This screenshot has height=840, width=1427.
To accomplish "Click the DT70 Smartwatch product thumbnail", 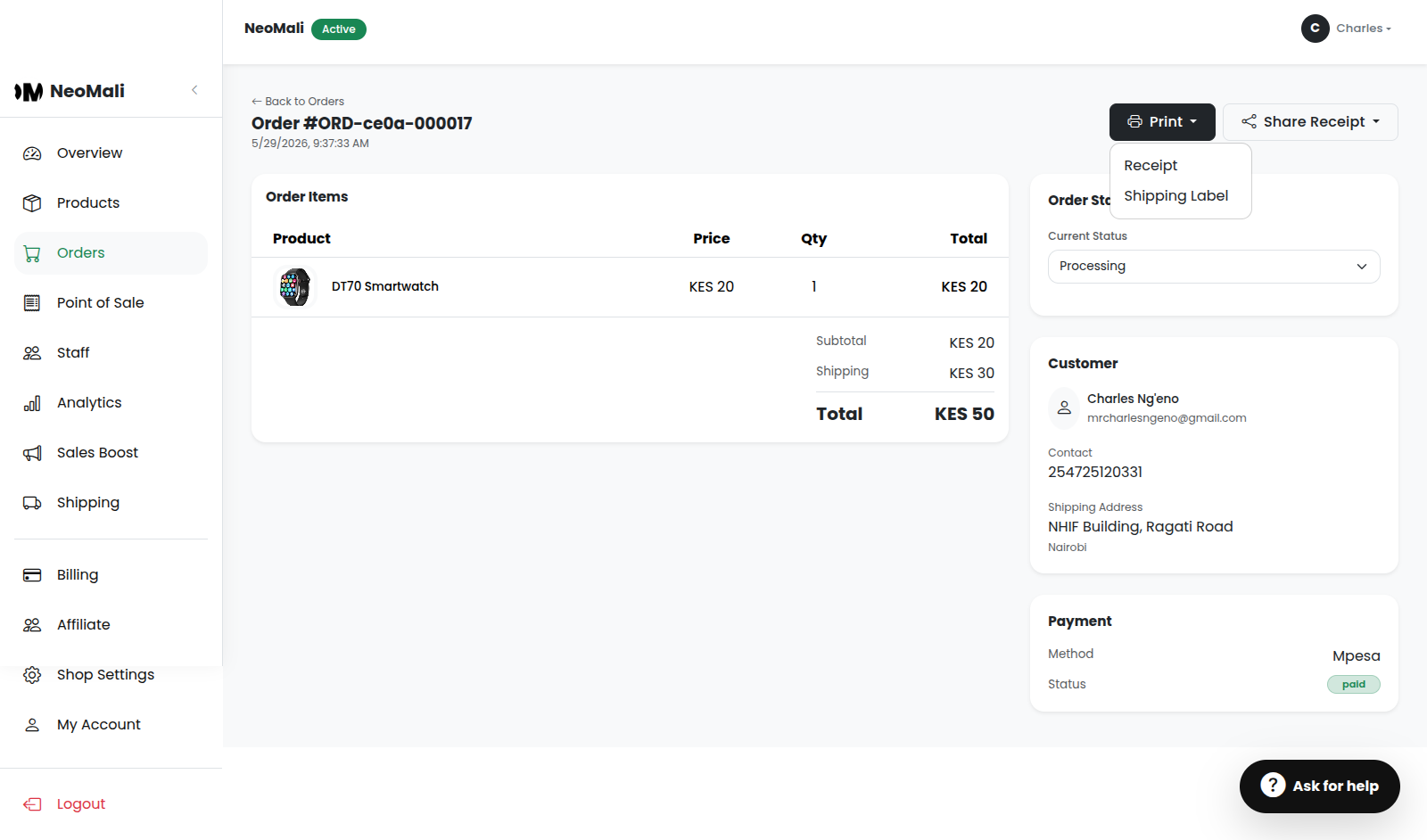I will pyautogui.click(x=294, y=287).
